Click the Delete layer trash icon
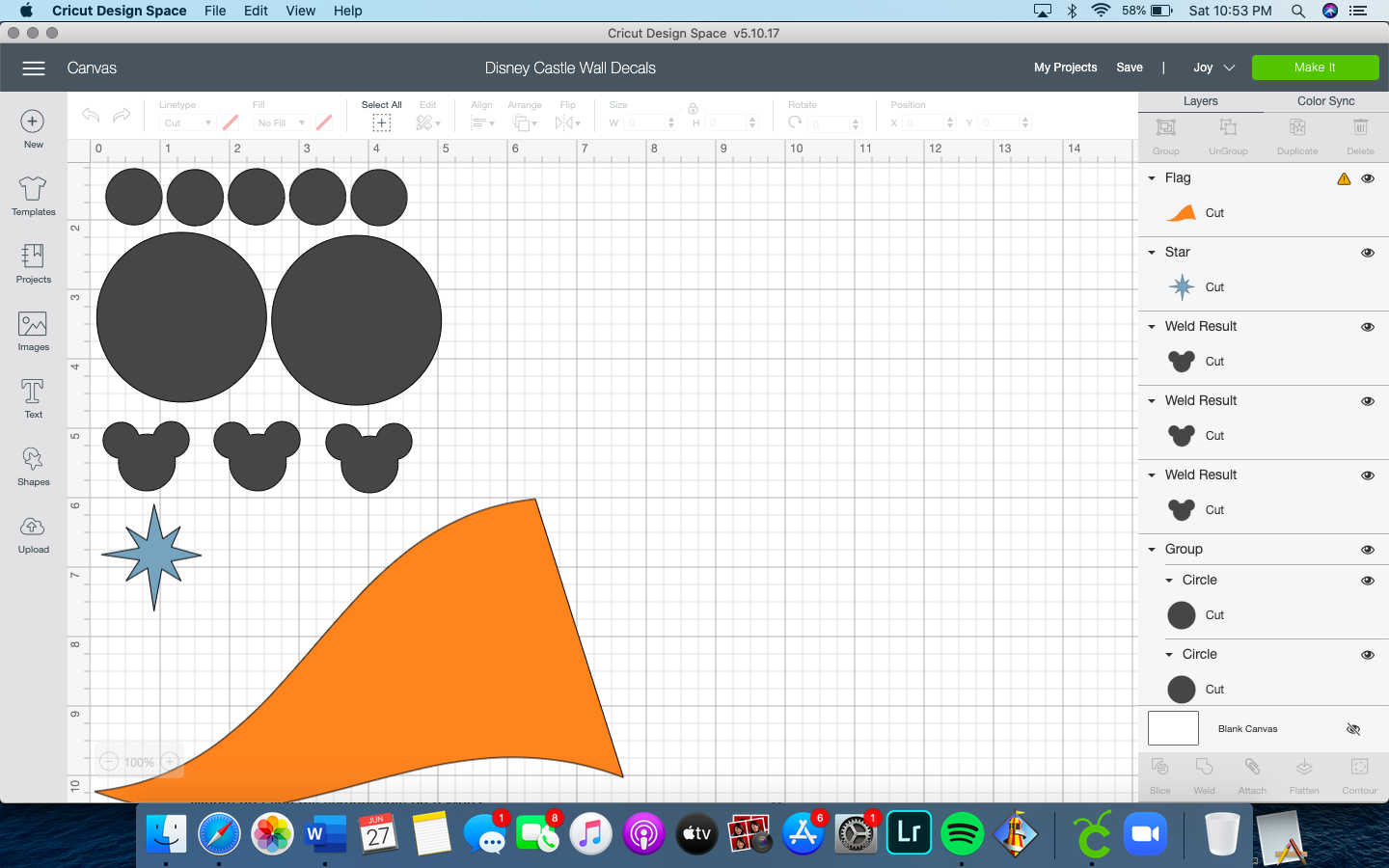1389x868 pixels. pyautogui.click(x=1360, y=127)
